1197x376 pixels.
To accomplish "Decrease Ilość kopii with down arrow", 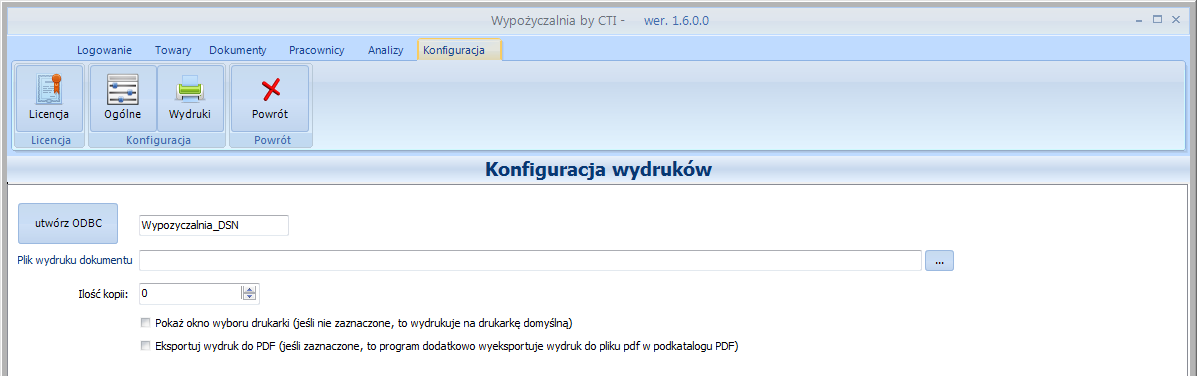I will [250, 297].
